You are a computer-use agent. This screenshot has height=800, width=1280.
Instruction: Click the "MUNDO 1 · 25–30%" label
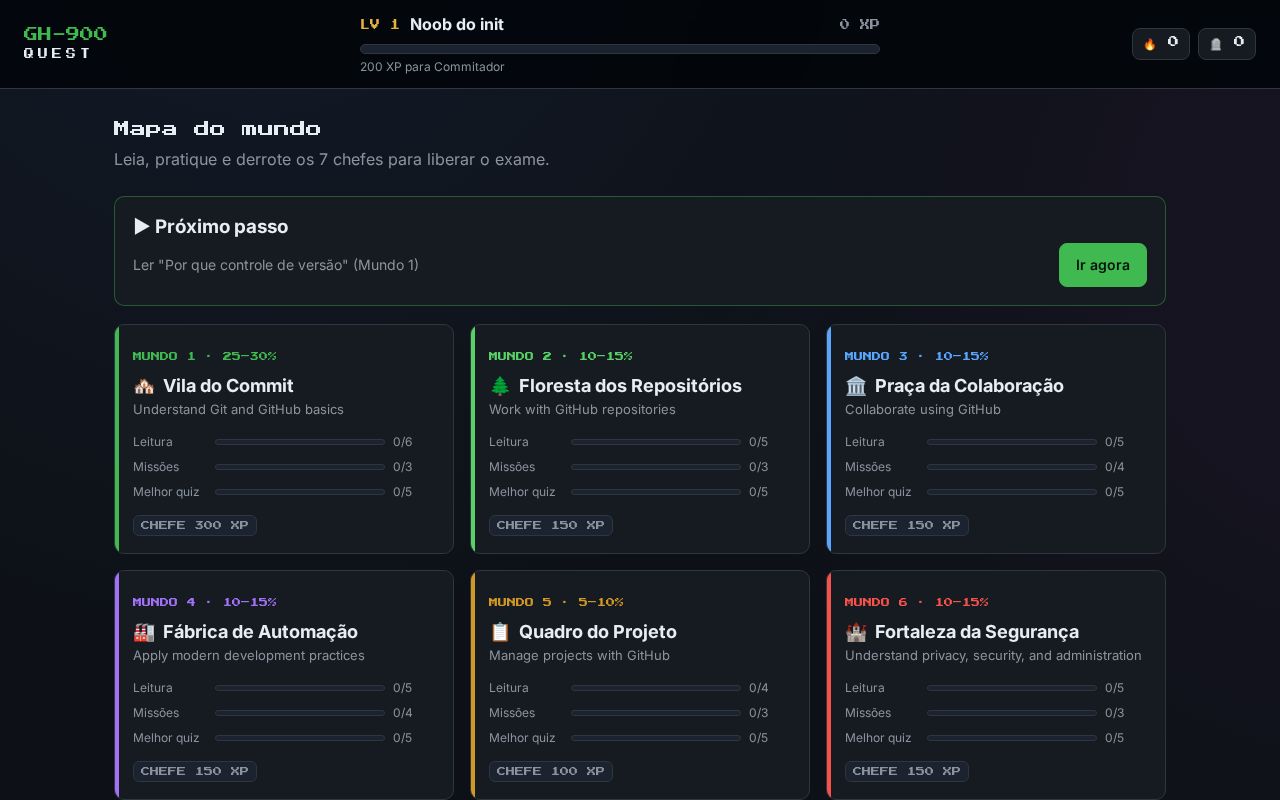(205, 356)
